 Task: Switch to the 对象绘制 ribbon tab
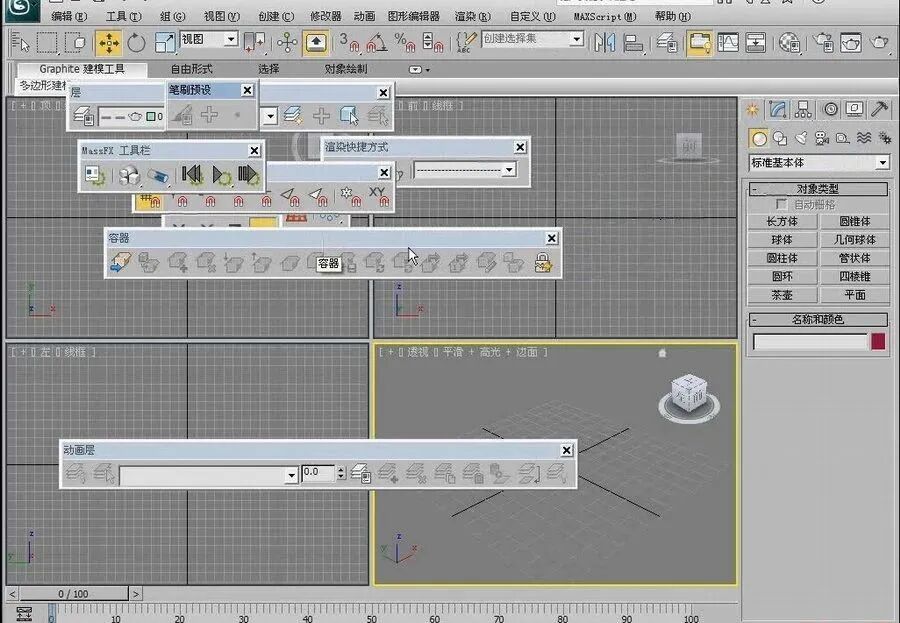[346, 69]
